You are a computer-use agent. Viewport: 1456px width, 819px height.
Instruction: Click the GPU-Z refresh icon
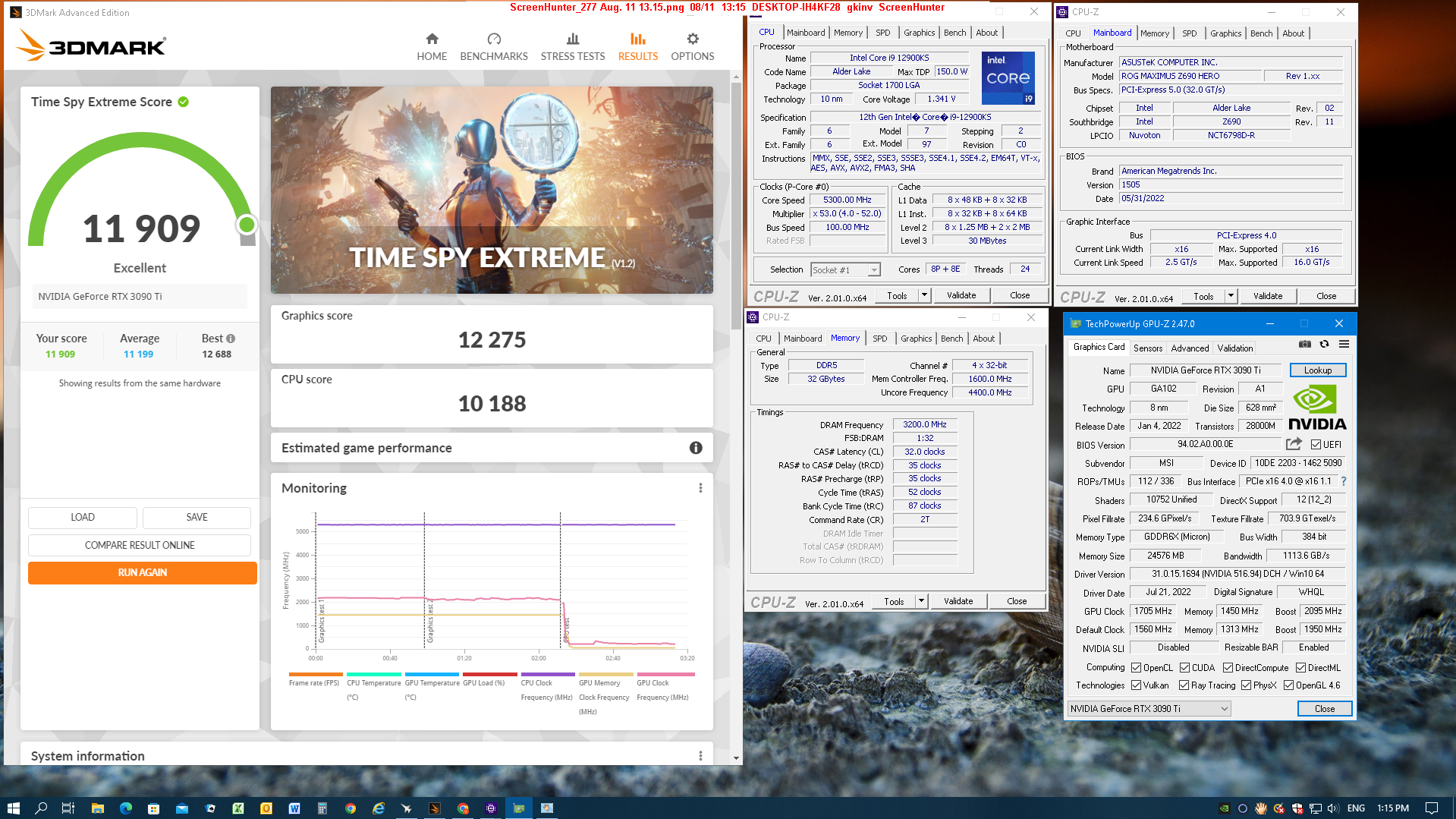(1324, 344)
